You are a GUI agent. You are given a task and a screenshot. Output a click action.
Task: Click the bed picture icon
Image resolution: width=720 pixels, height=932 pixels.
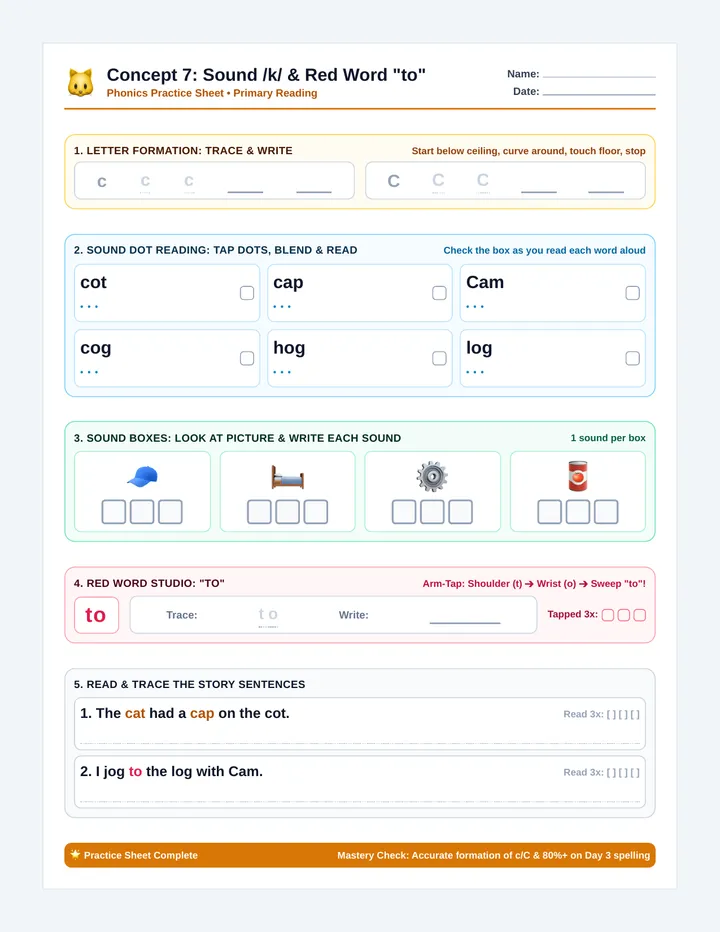tap(288, 477)
